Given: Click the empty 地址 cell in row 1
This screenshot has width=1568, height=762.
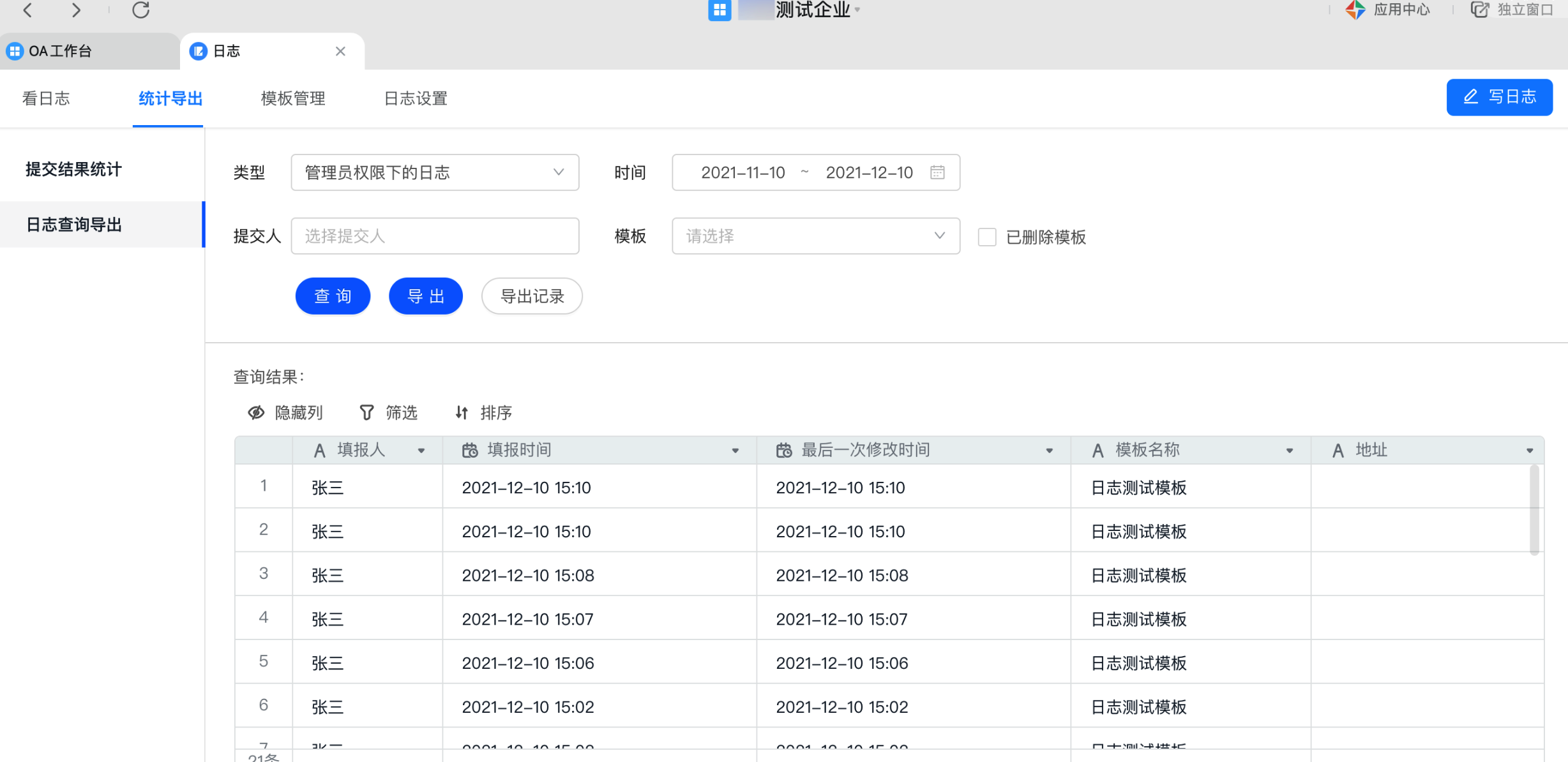Looking at the screenshot, I should pyautogui.click(x=1426, y=486).
